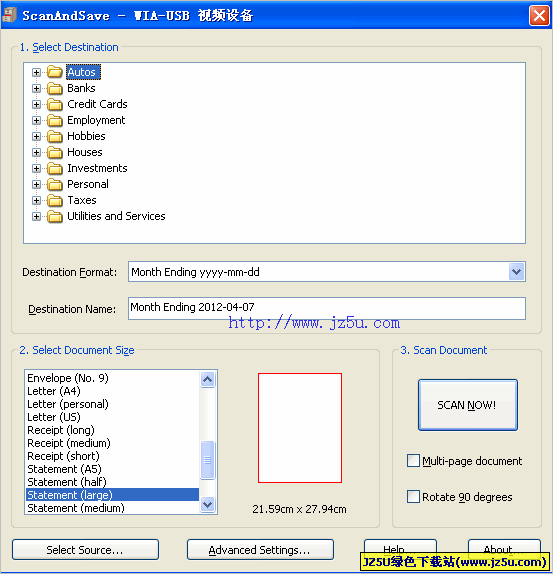Select the Banks folder label

point(81,88)
